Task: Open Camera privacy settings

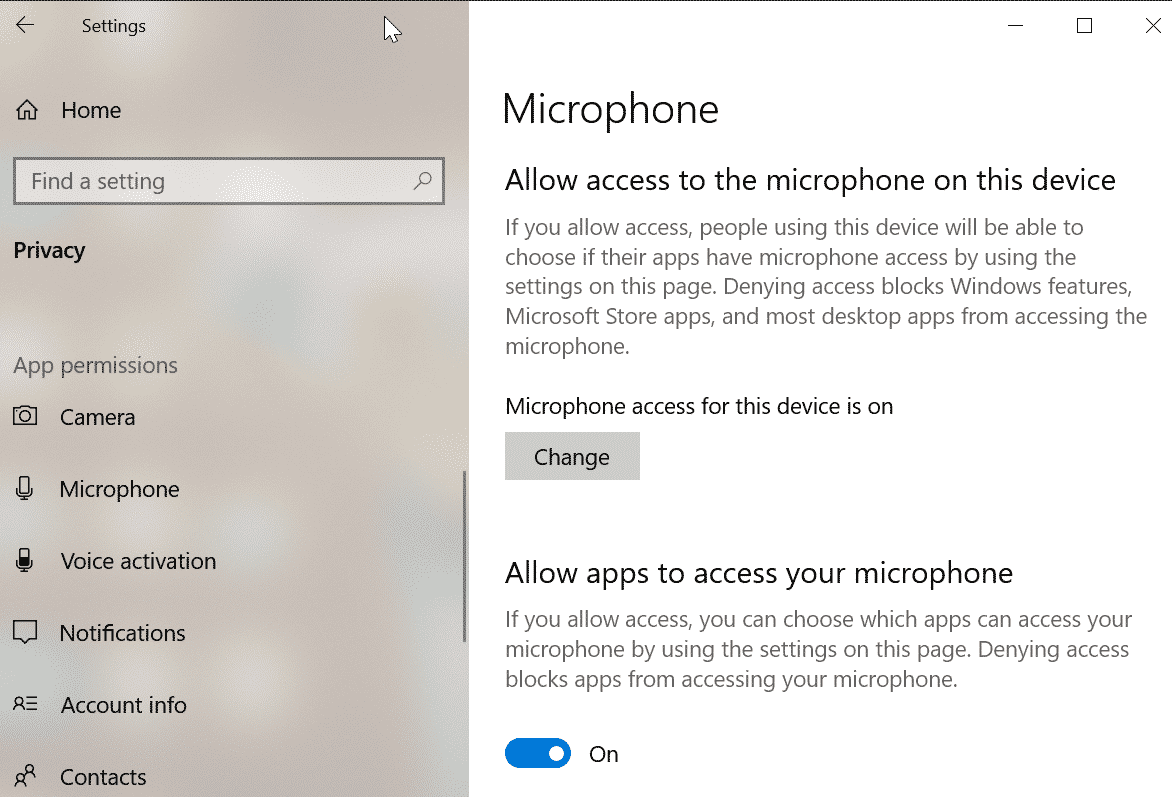Action: [98, 417]
